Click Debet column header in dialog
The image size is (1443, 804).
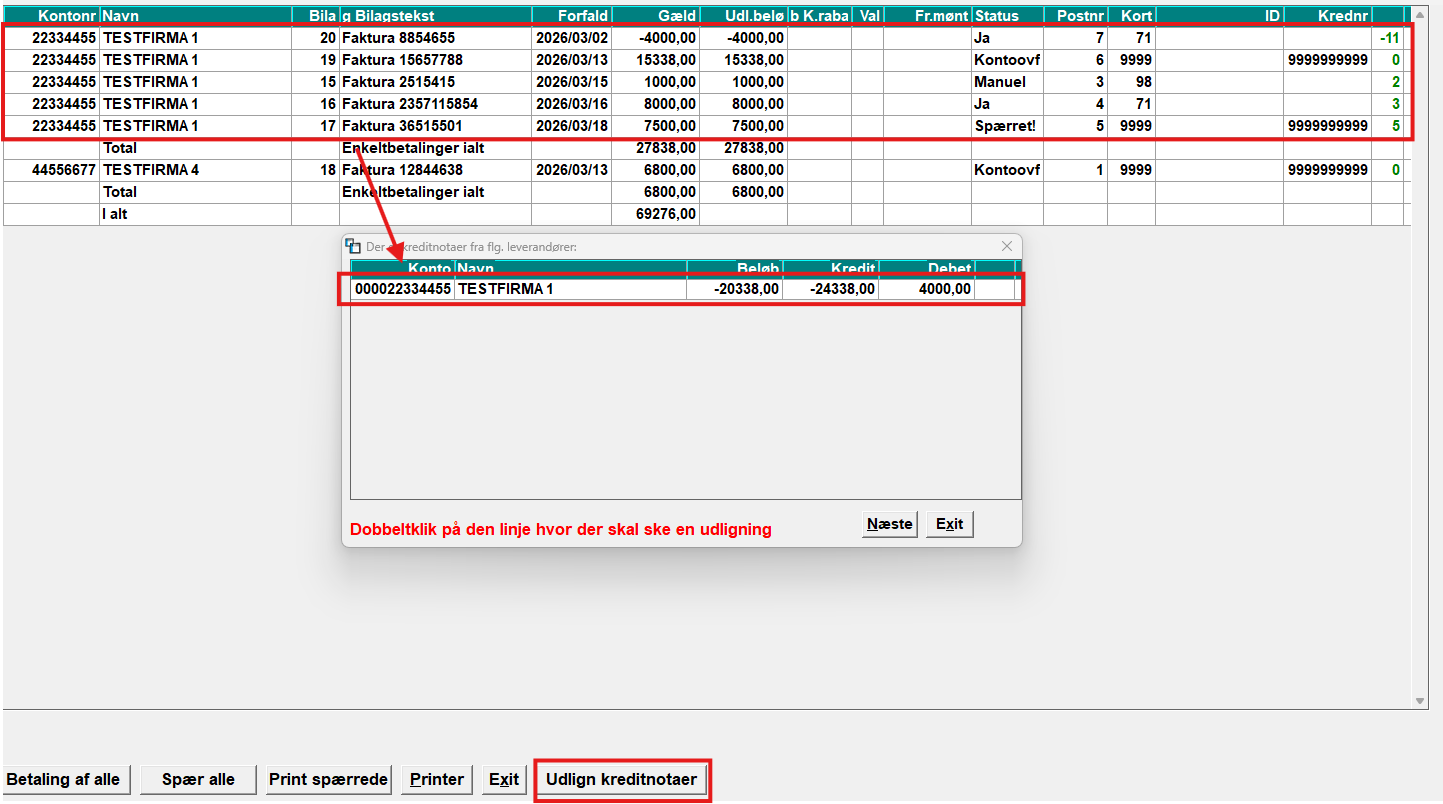pyautogui.click(x=926, y=268)
